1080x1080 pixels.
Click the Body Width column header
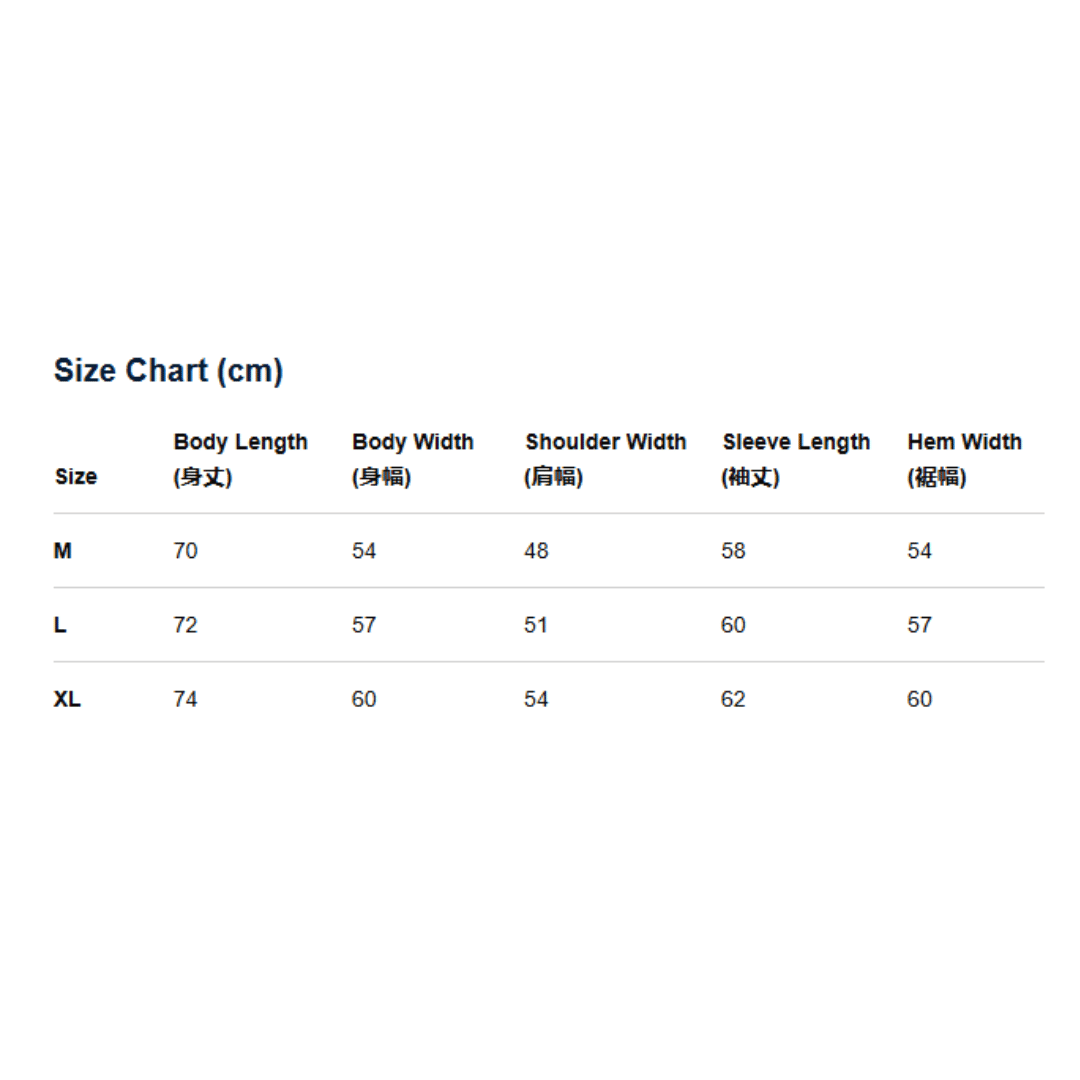click(413, 459)
